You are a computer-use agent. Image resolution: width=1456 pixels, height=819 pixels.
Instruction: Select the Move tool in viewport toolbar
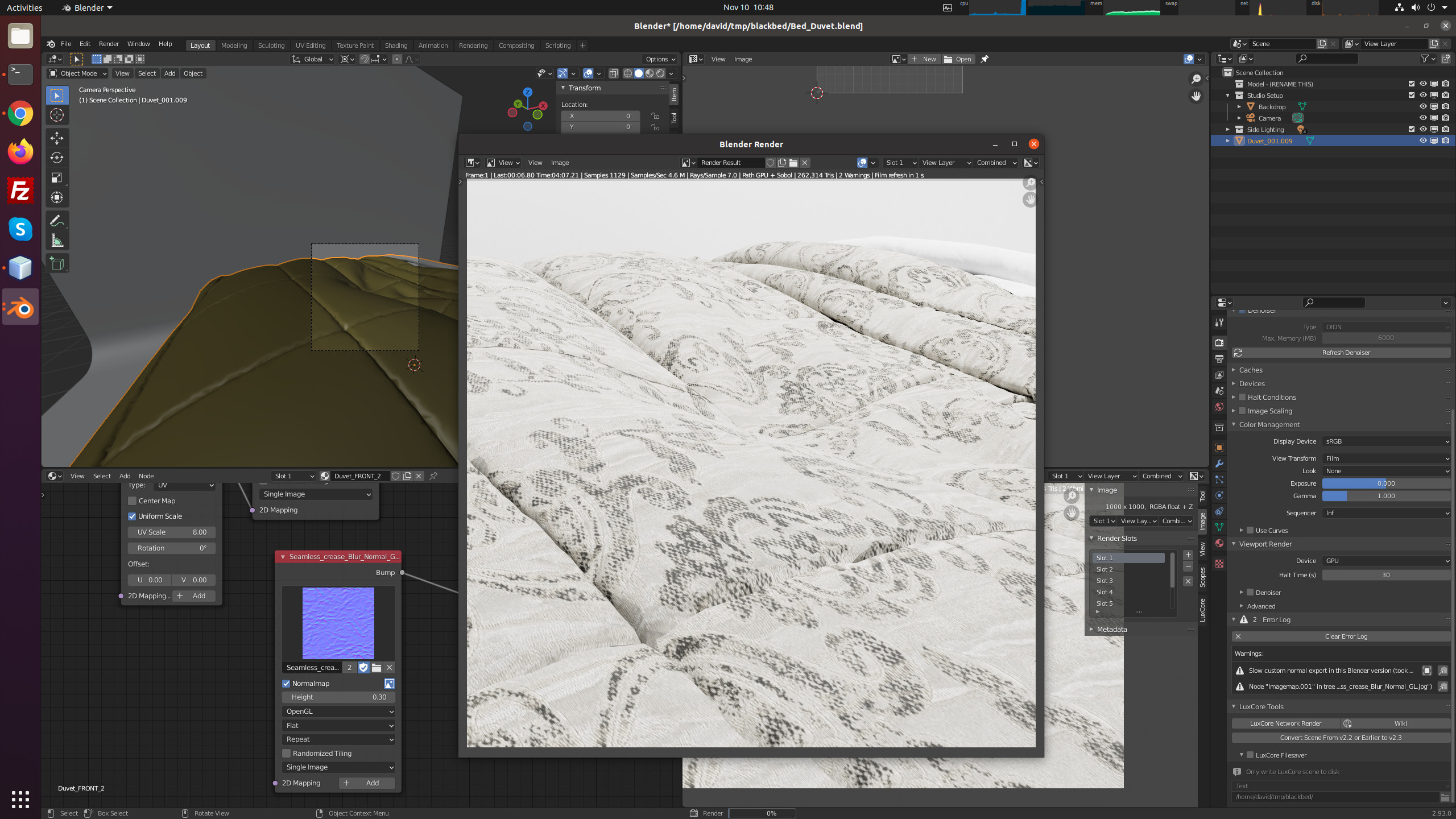(57, 138)
